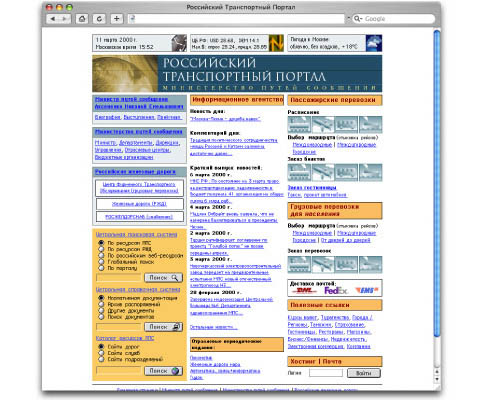Select radio button По ресурсам РЖД
Screen dimensions: 480x400
click(101, 249)
